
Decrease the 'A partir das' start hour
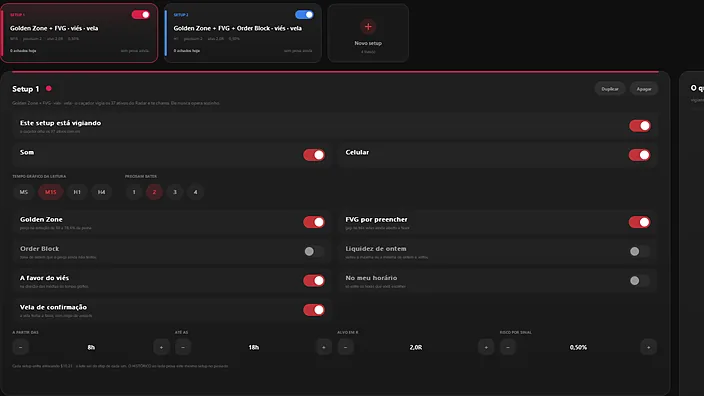(x=21, y=347)
